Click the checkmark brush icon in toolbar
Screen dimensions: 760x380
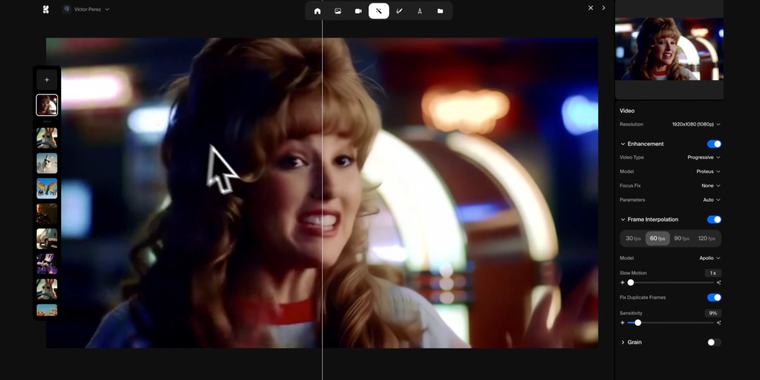point(399,11)
